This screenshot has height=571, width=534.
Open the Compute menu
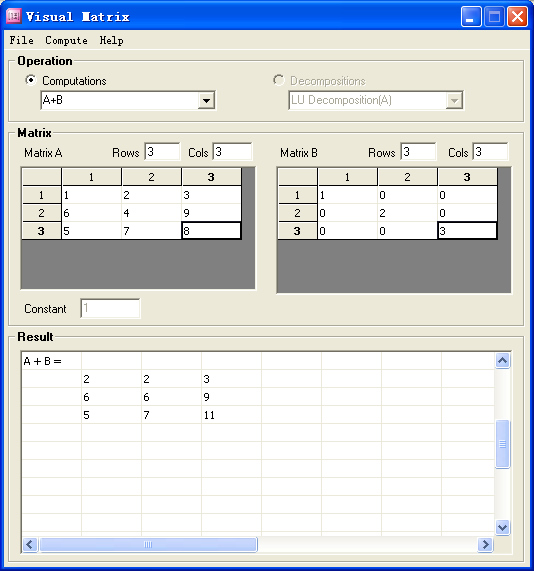(66, 40)
